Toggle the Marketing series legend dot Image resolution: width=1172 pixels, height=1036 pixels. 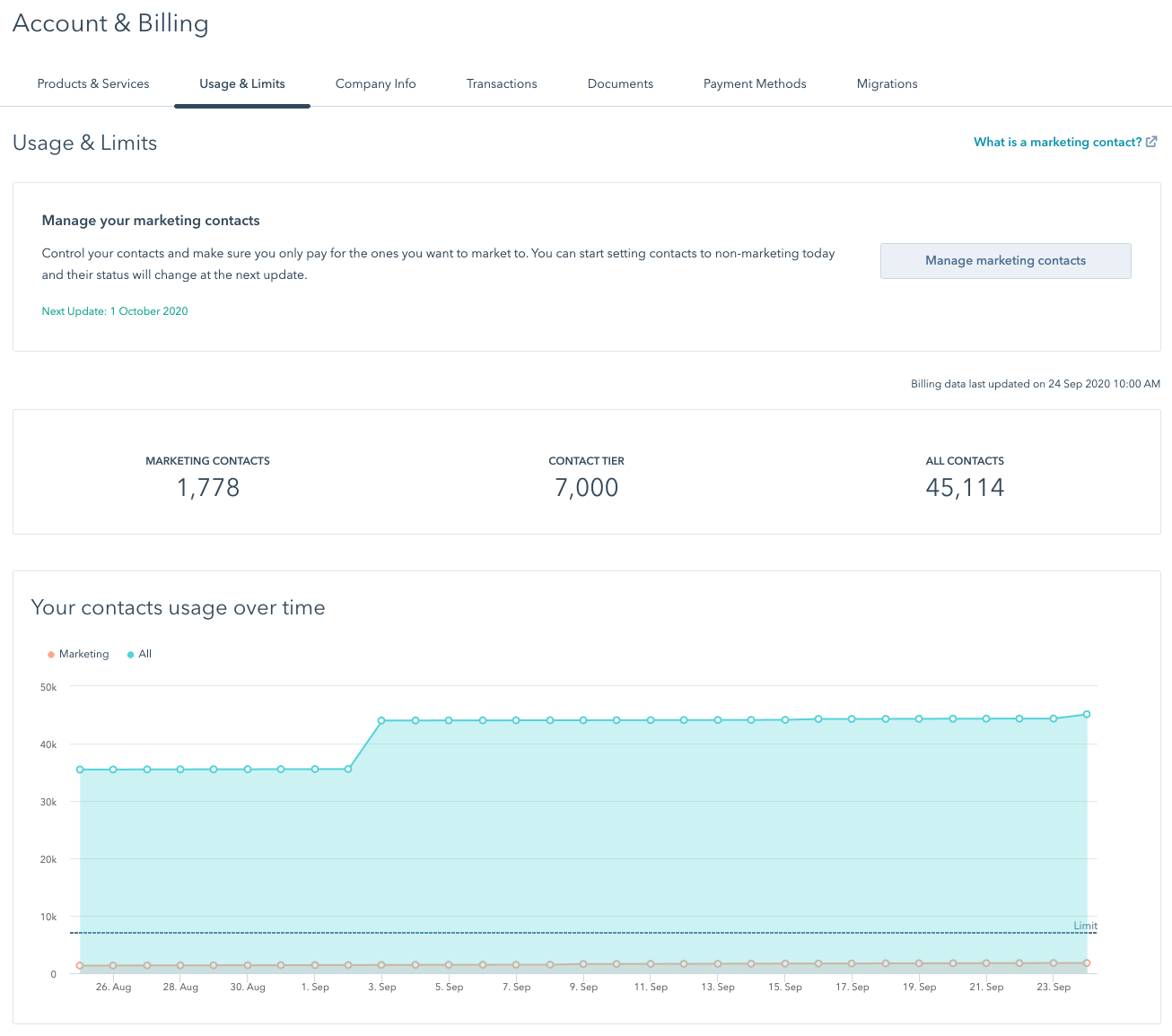click(51, 655)
